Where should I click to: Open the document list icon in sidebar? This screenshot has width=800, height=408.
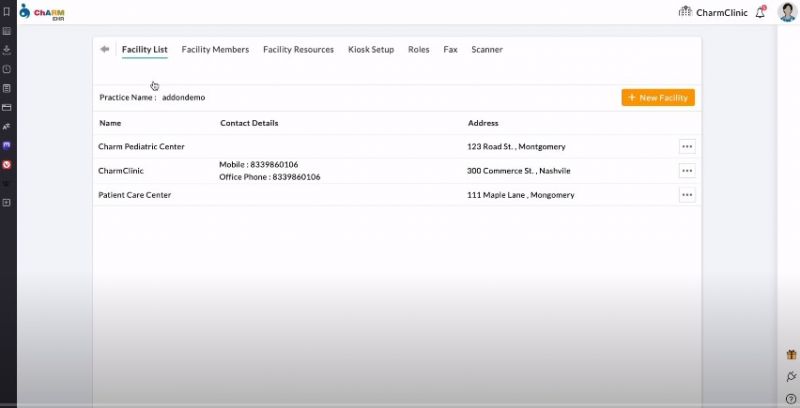(x=7, y=88)
